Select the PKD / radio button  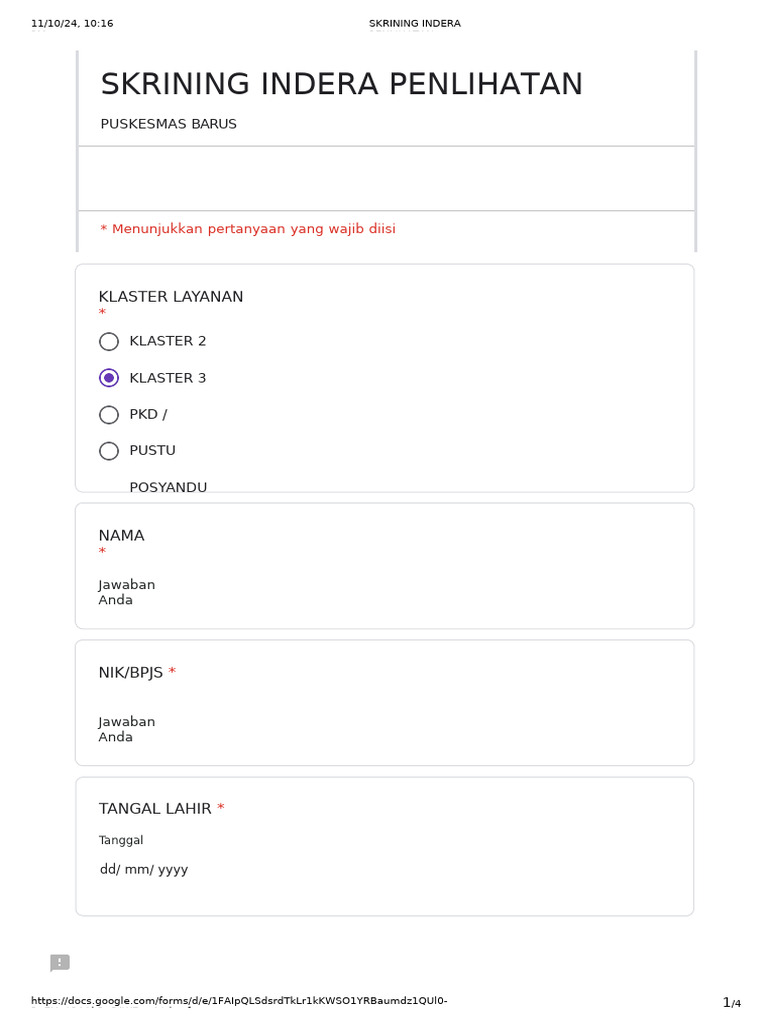[x=109, y=415]
